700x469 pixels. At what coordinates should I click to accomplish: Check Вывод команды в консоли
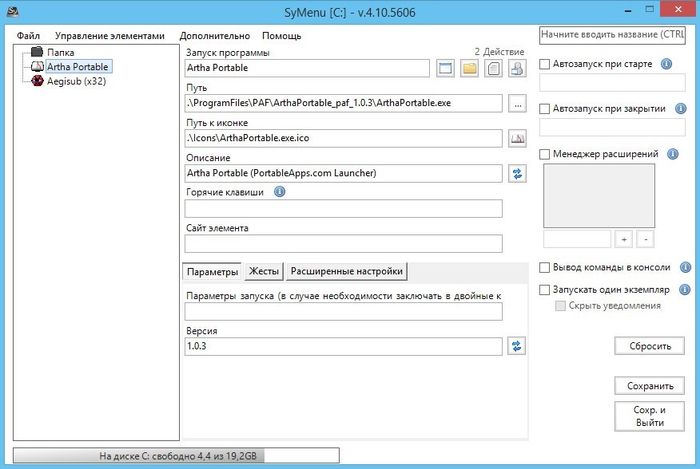pyautogui.click(x=544, y=268)
